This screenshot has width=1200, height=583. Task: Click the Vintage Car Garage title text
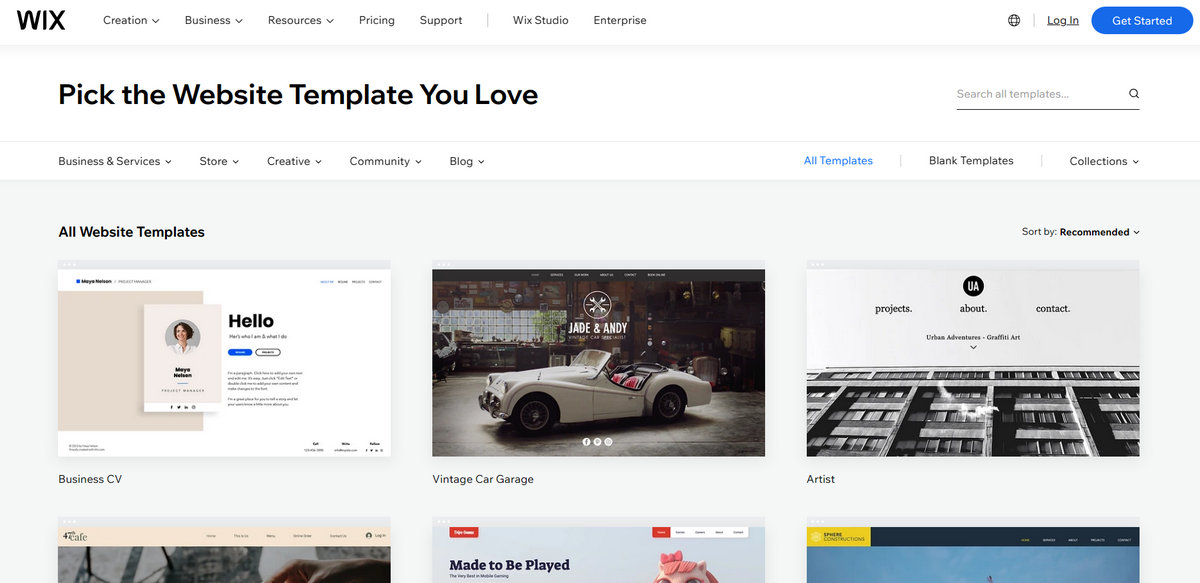pos(483,479)
